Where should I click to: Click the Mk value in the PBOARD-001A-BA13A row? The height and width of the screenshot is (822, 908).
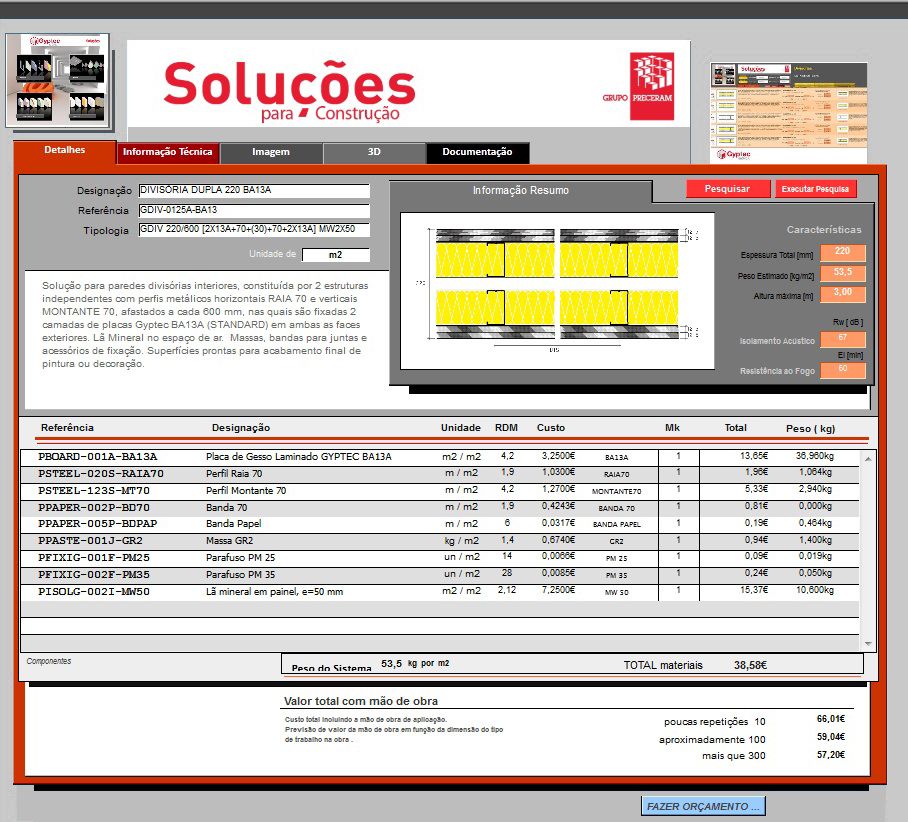point(679,456)
